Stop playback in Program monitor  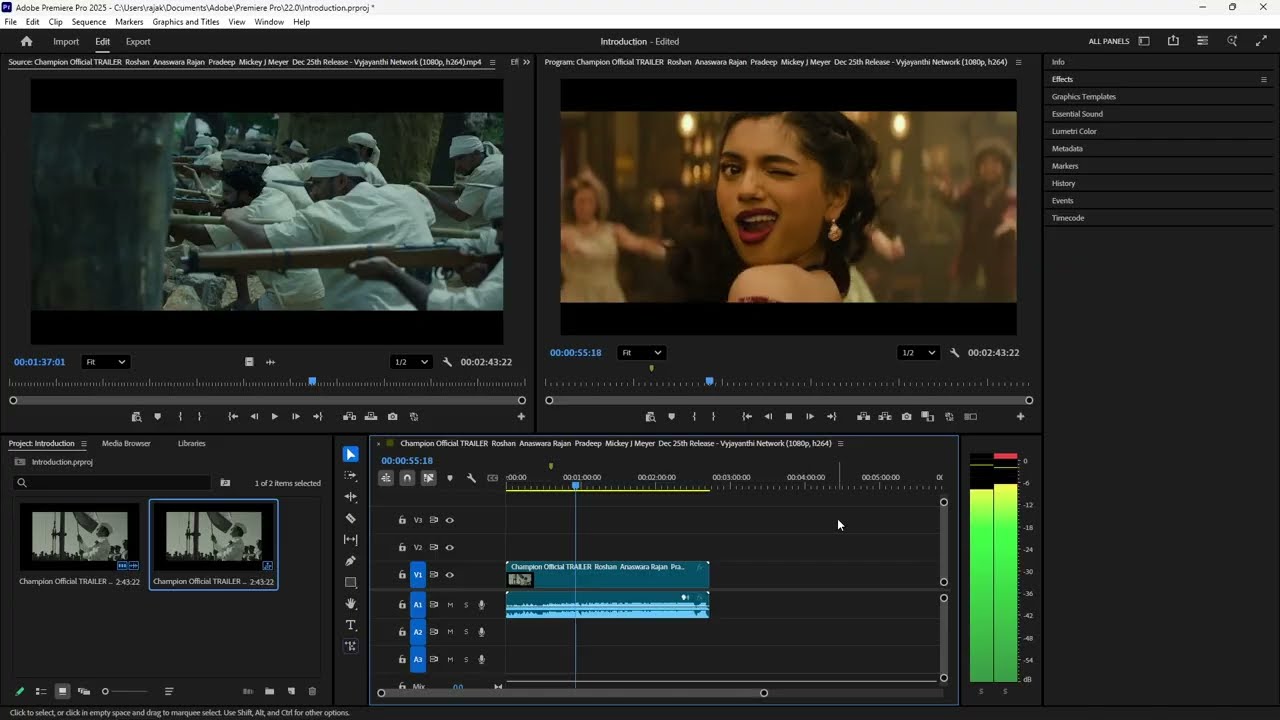[x=788, y=416]
